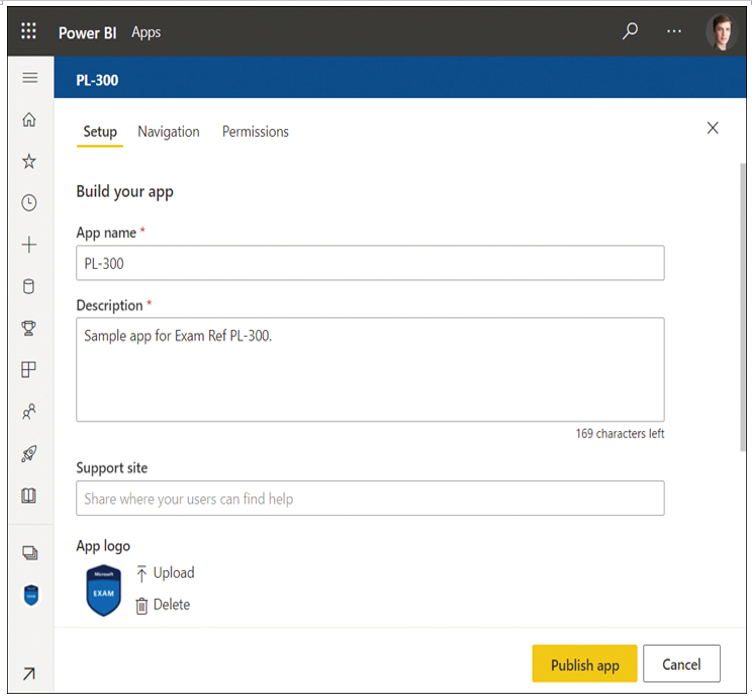
Task: Delete the app logo
Action: [163, 605]
